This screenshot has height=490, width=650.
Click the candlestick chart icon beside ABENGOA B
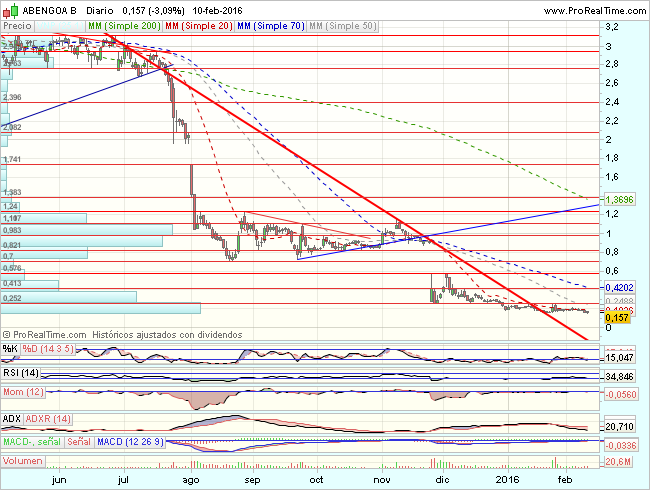pyautogui.click(x=11, y=10)
